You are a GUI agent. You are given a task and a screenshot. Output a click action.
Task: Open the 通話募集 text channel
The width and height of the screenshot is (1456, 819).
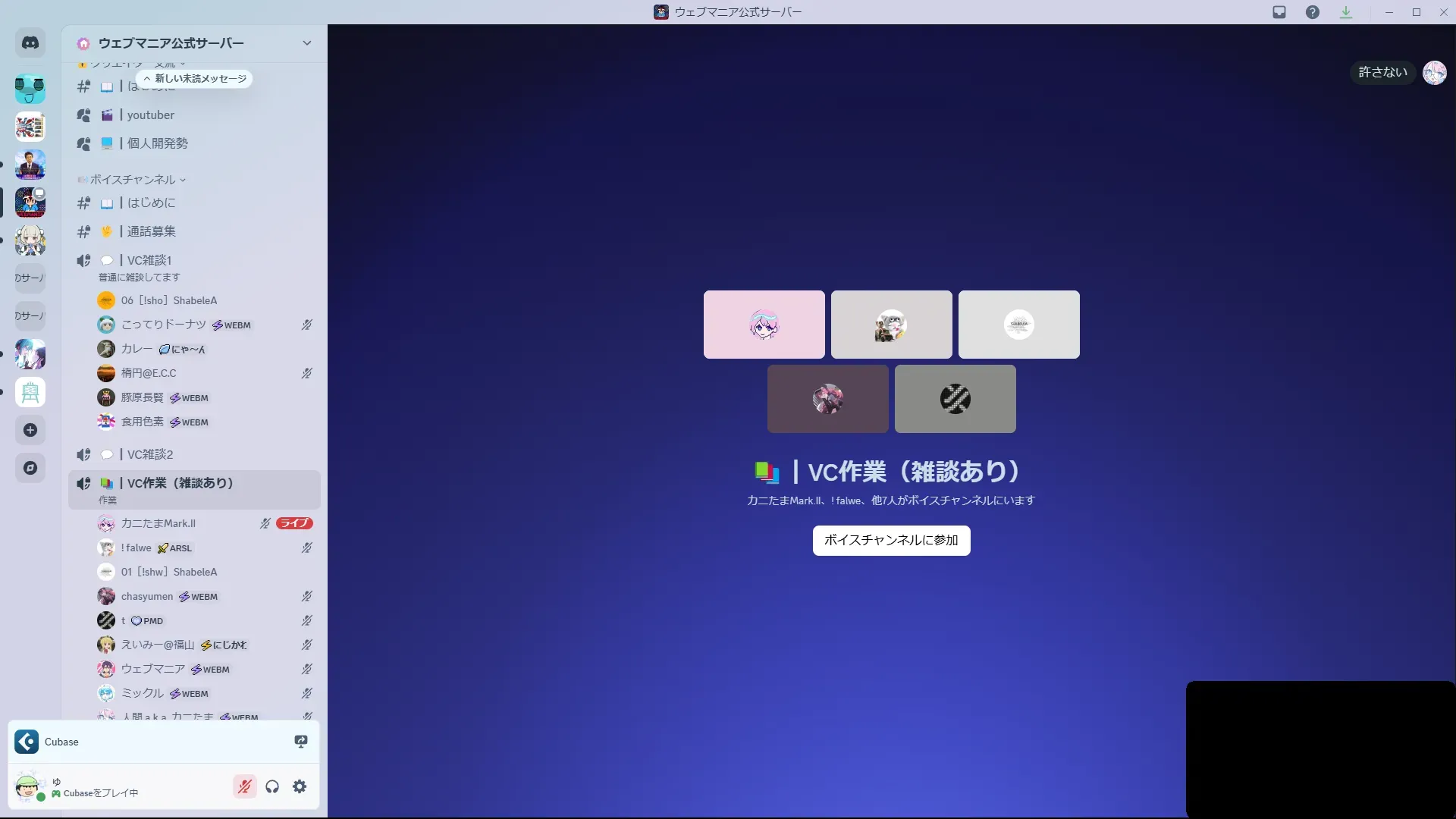point(151,231)
